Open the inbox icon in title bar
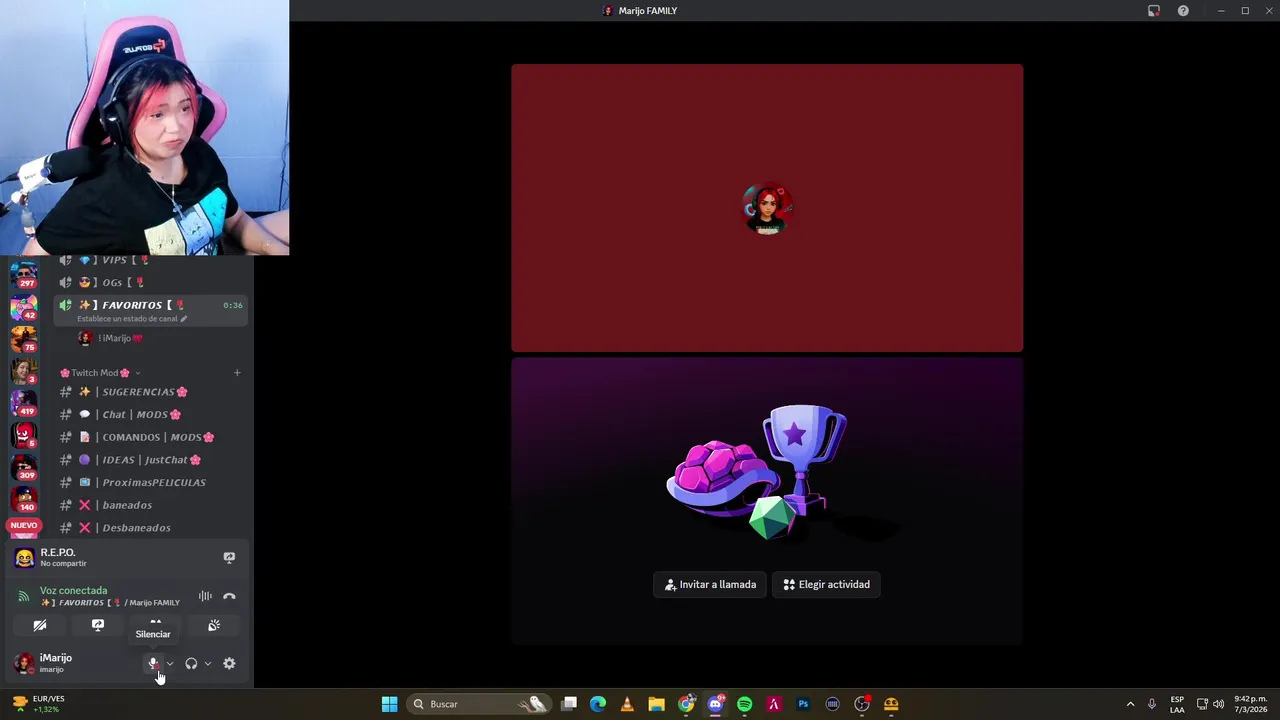This screenshot has height=720, width=1280. (x=1153, y=11)
